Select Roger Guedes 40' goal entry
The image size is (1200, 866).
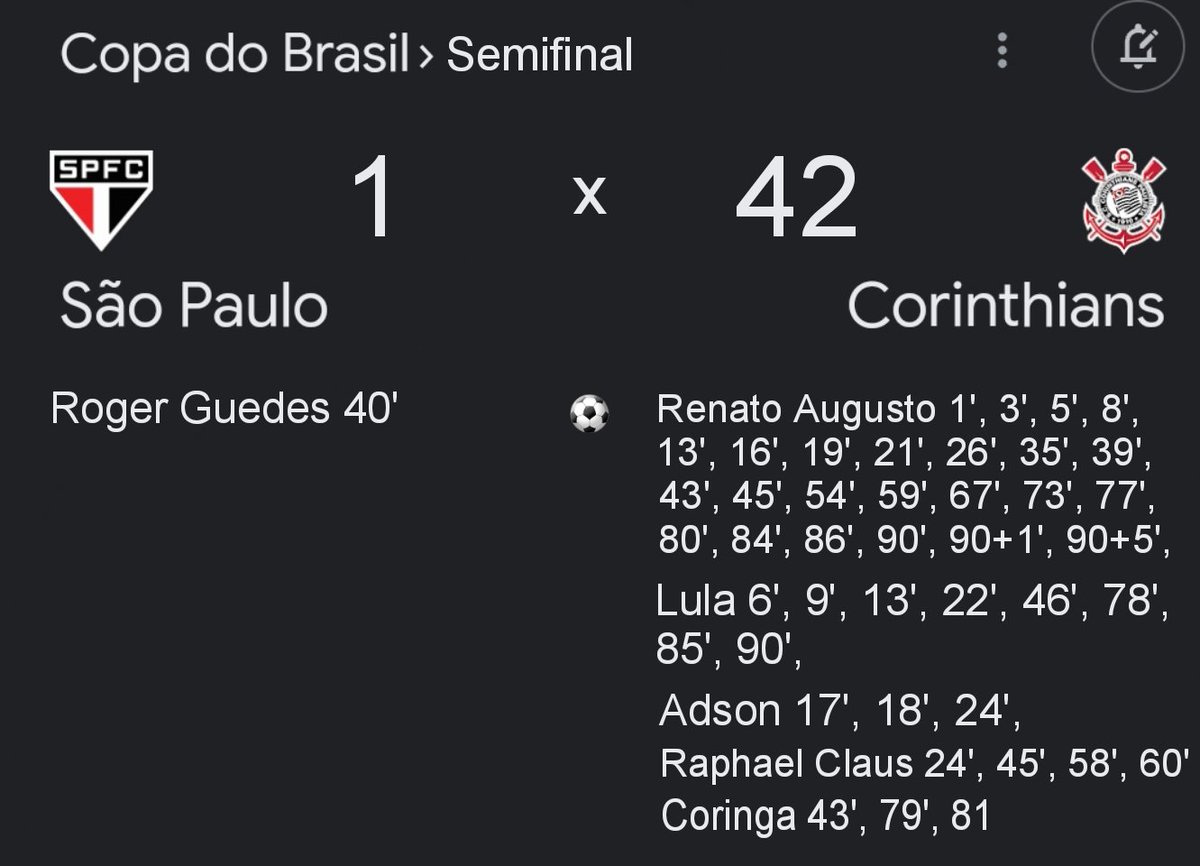tap(225, 409)
